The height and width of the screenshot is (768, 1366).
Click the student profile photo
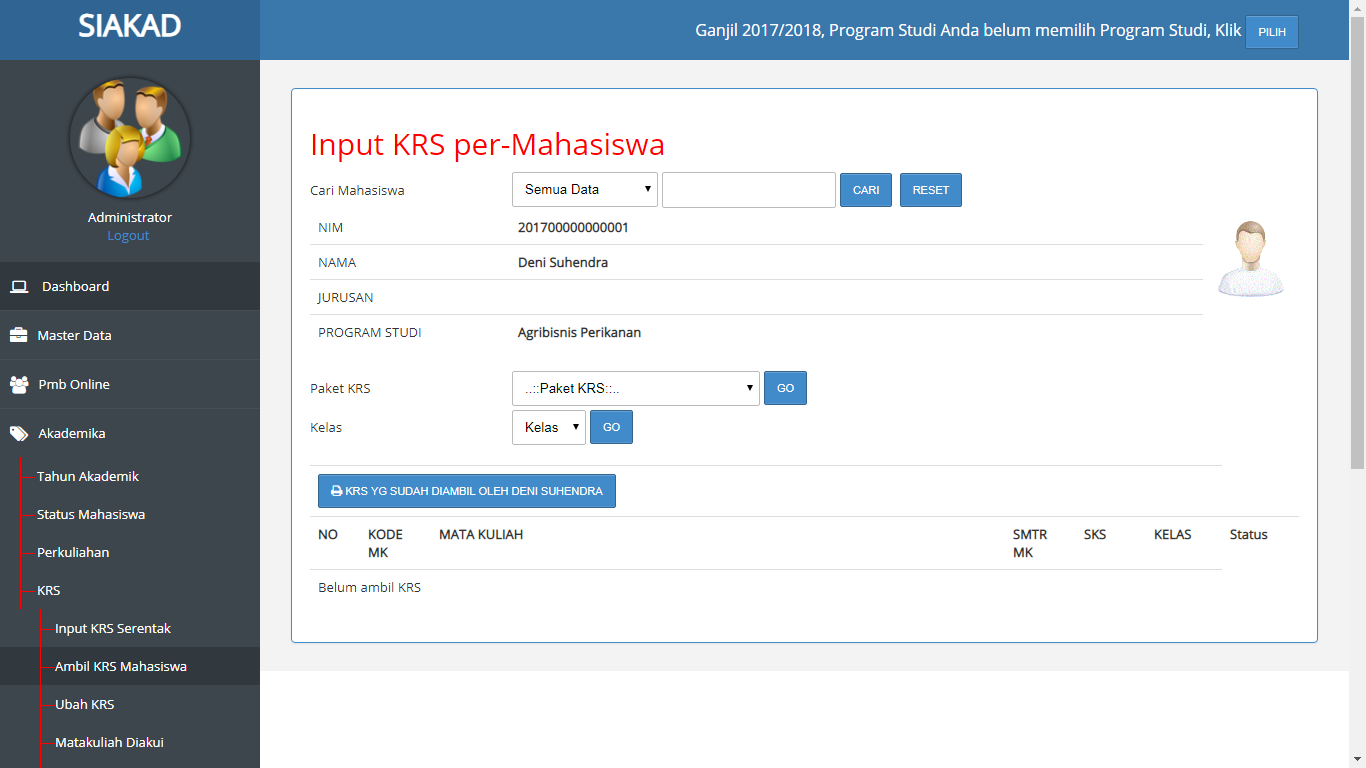coord(1251,259)
